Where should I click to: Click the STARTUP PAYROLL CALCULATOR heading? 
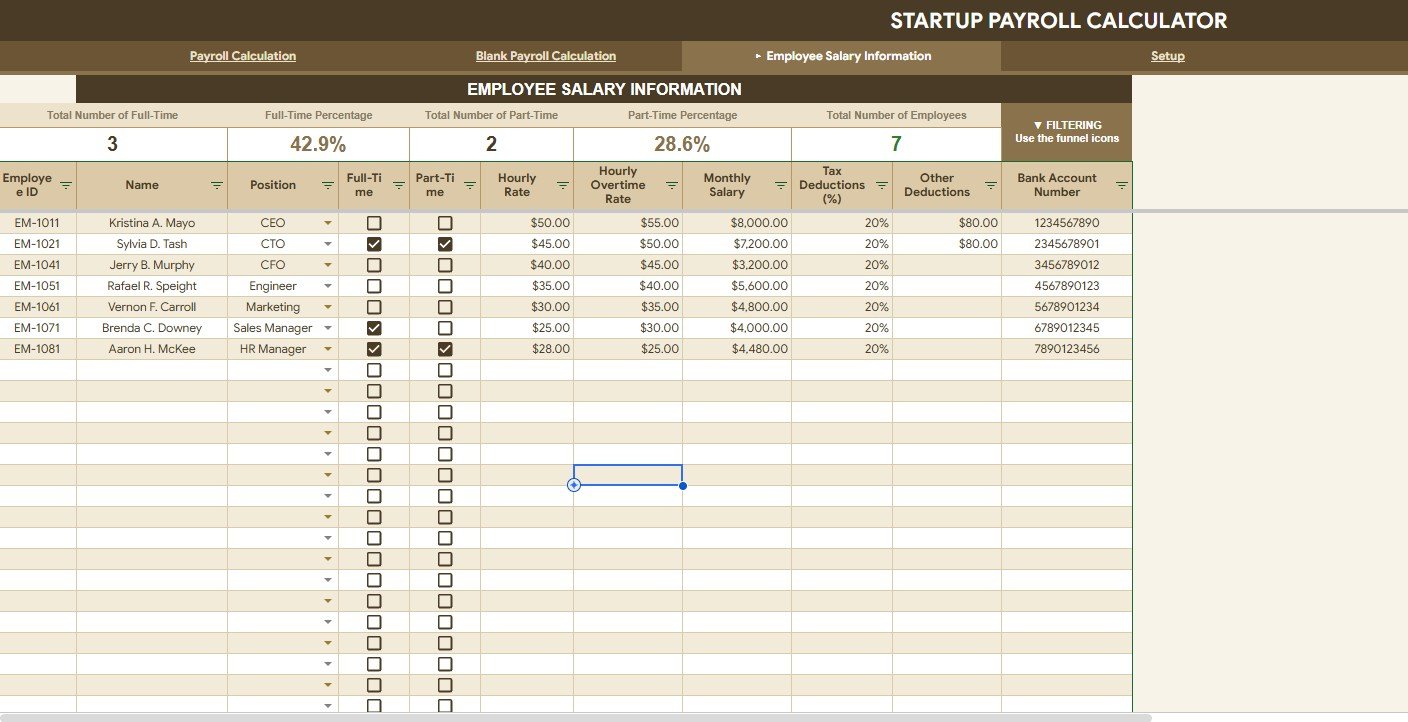pos(1058,21)
